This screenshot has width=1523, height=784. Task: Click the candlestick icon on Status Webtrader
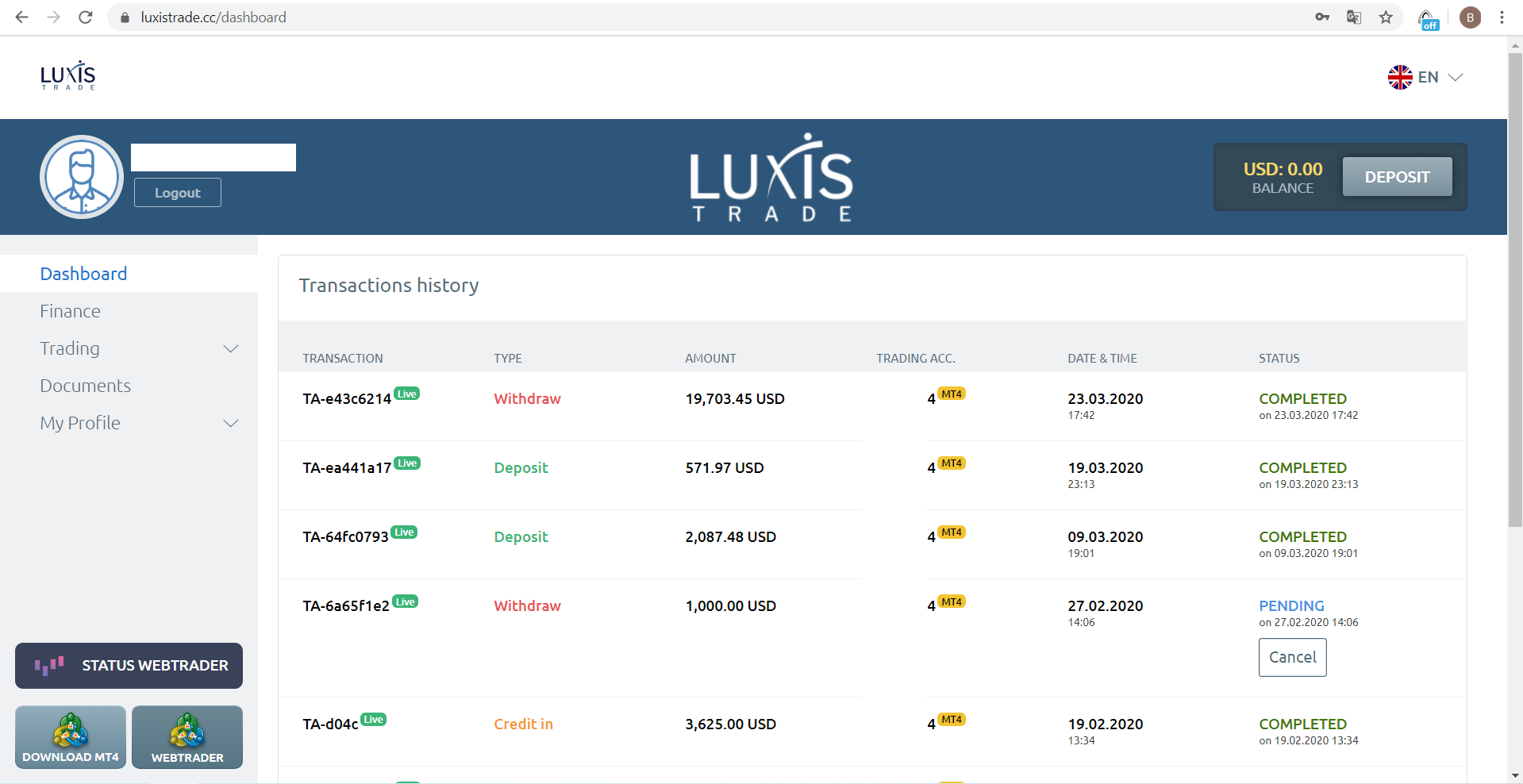[49, 665]
